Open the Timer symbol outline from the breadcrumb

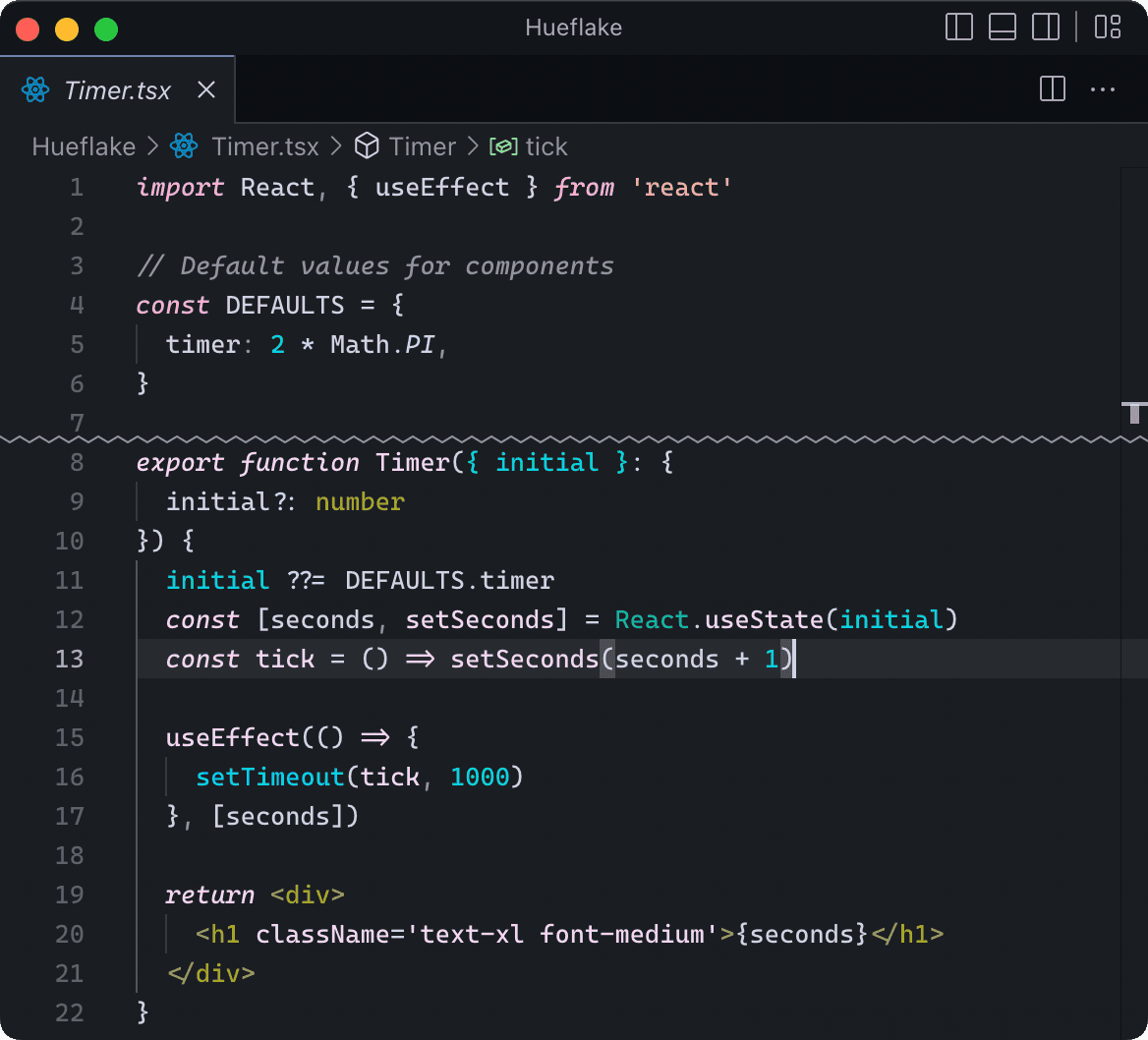point(422,145)
